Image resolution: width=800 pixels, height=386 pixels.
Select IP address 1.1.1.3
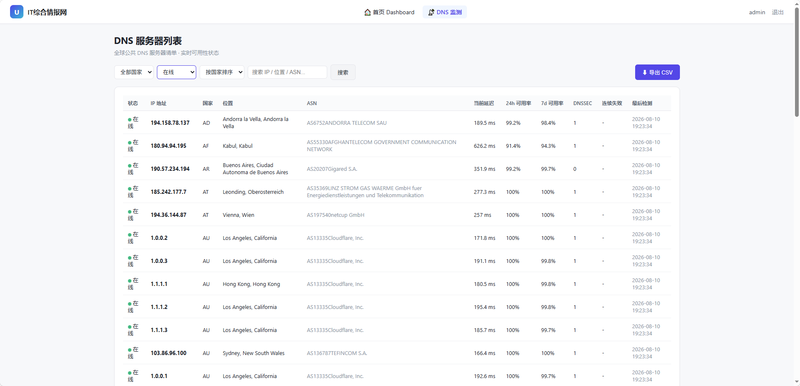tap(159, 330)
